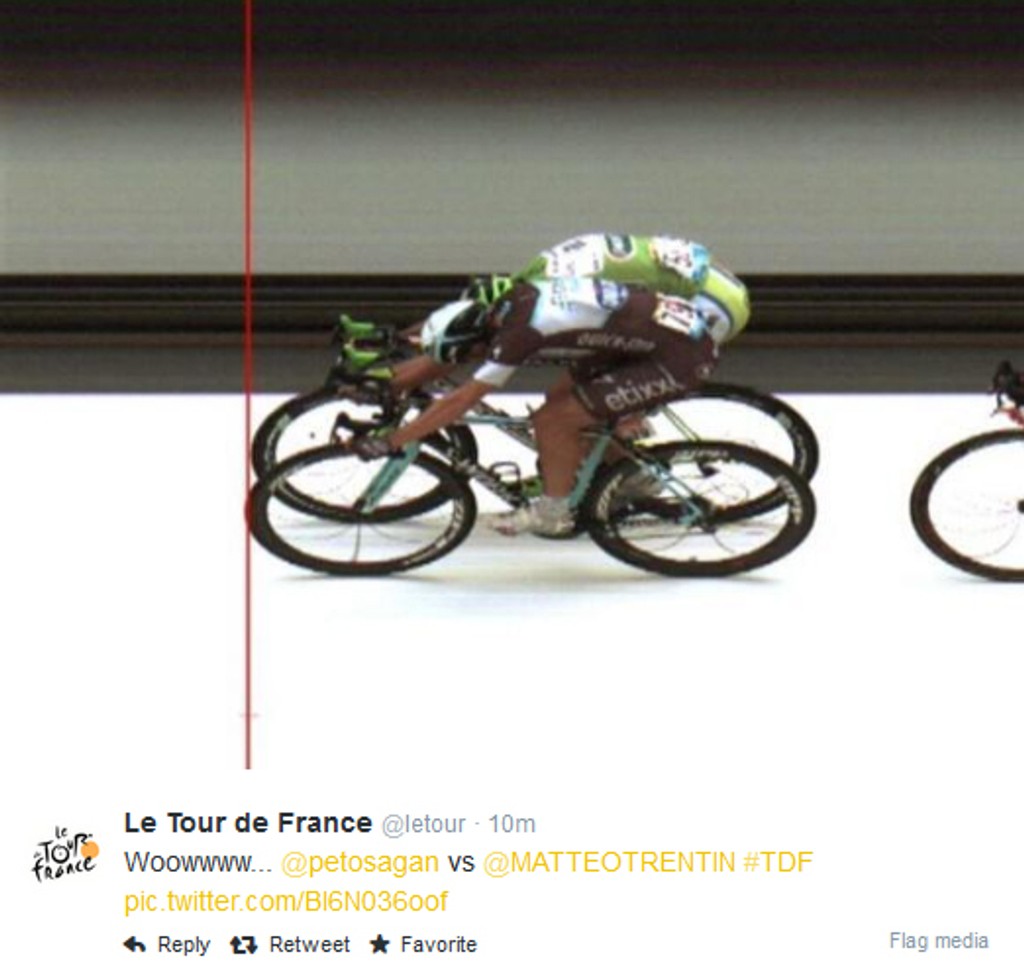Image resolution: width=1024 pixels, height=965 pixels.
Task: Open the Tour de France logo avatar
Action: coord(65,855)
